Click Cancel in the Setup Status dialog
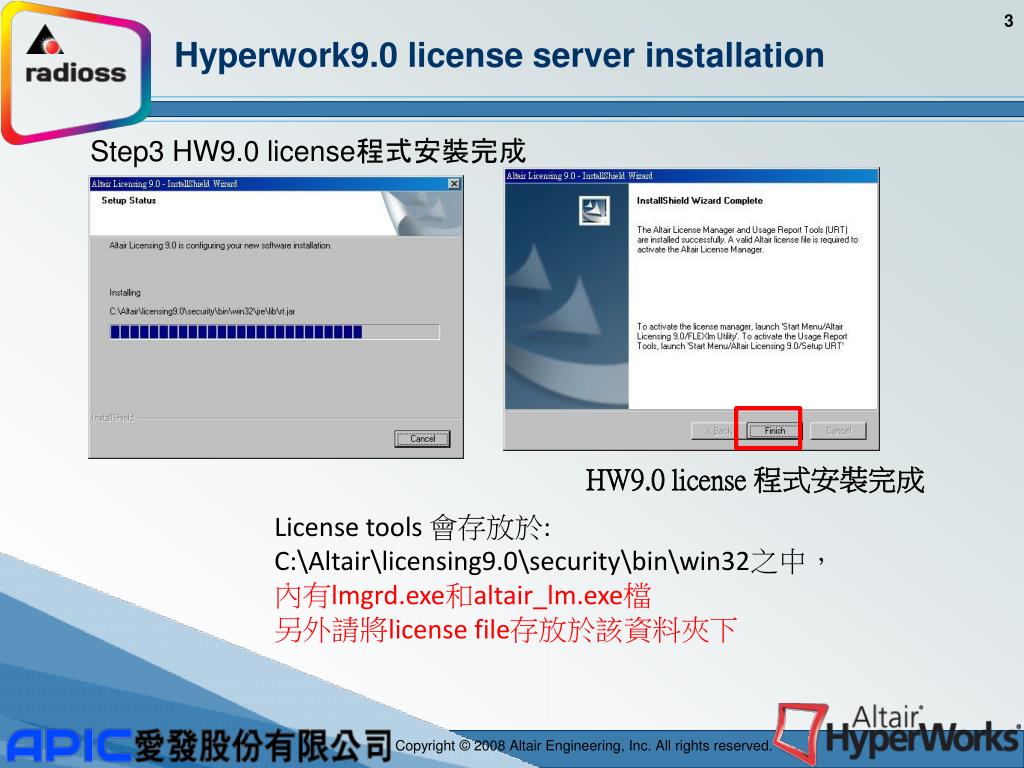The width and height of the screenshot is (1024, 768). click(422, 439)
